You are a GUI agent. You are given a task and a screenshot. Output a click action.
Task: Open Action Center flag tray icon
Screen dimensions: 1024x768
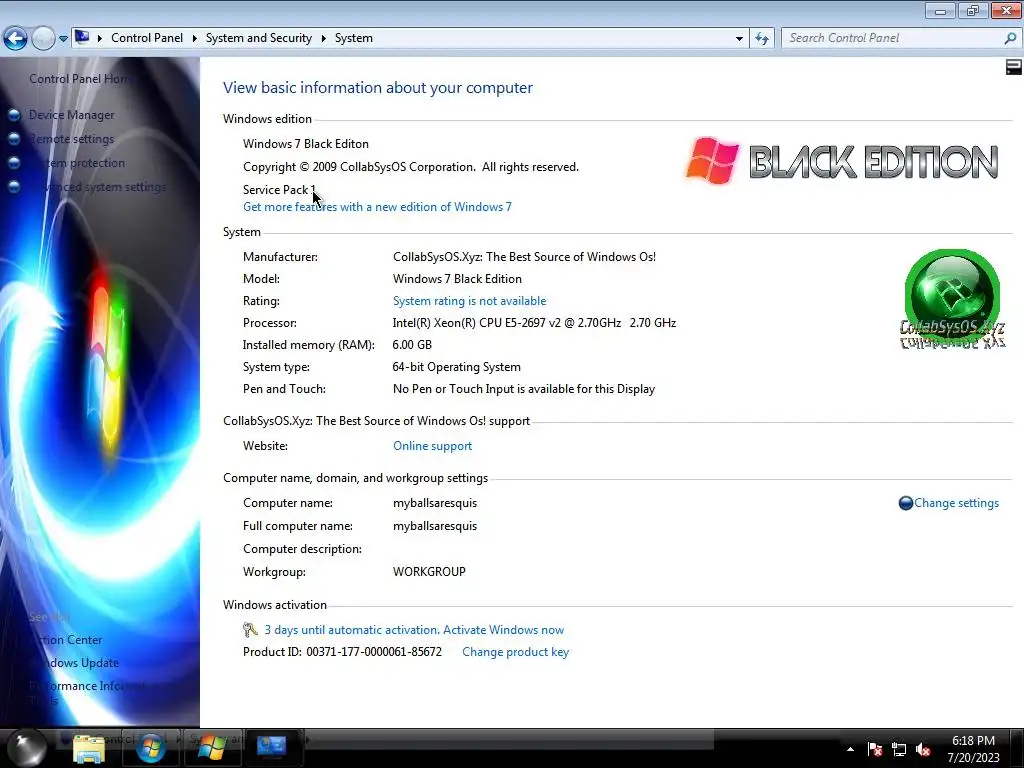click(875, 750)
